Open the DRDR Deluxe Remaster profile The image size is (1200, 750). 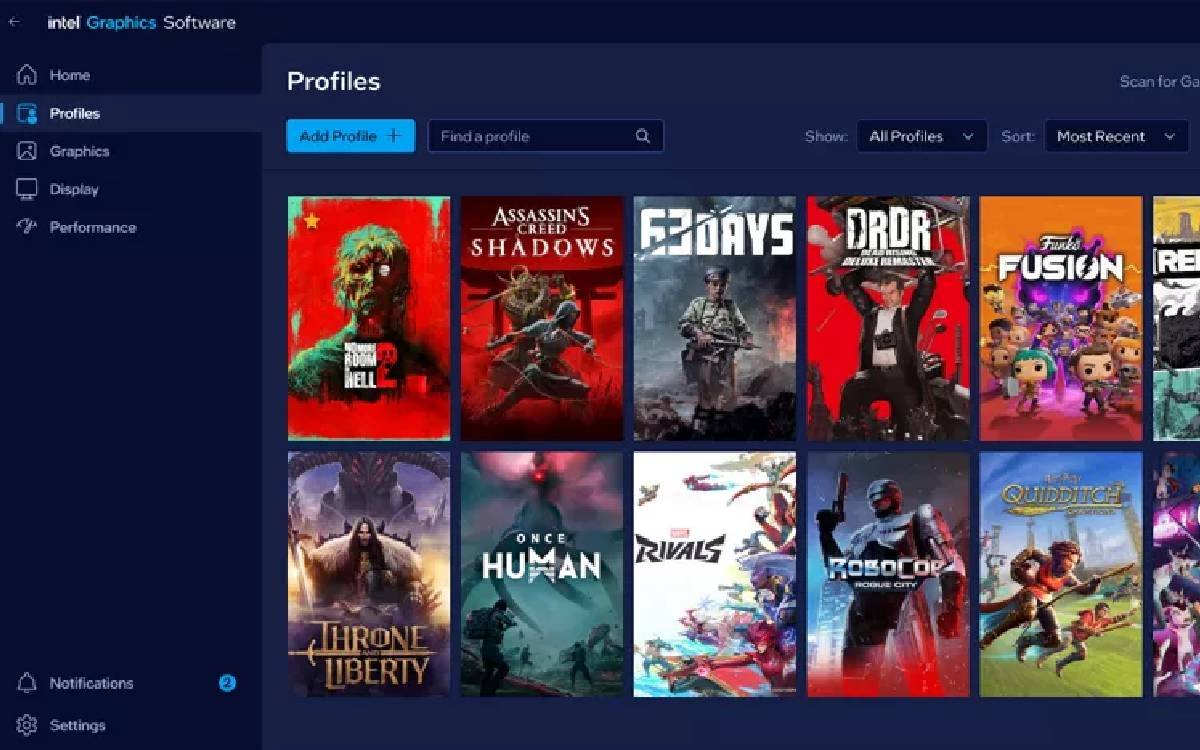[888, 318]
